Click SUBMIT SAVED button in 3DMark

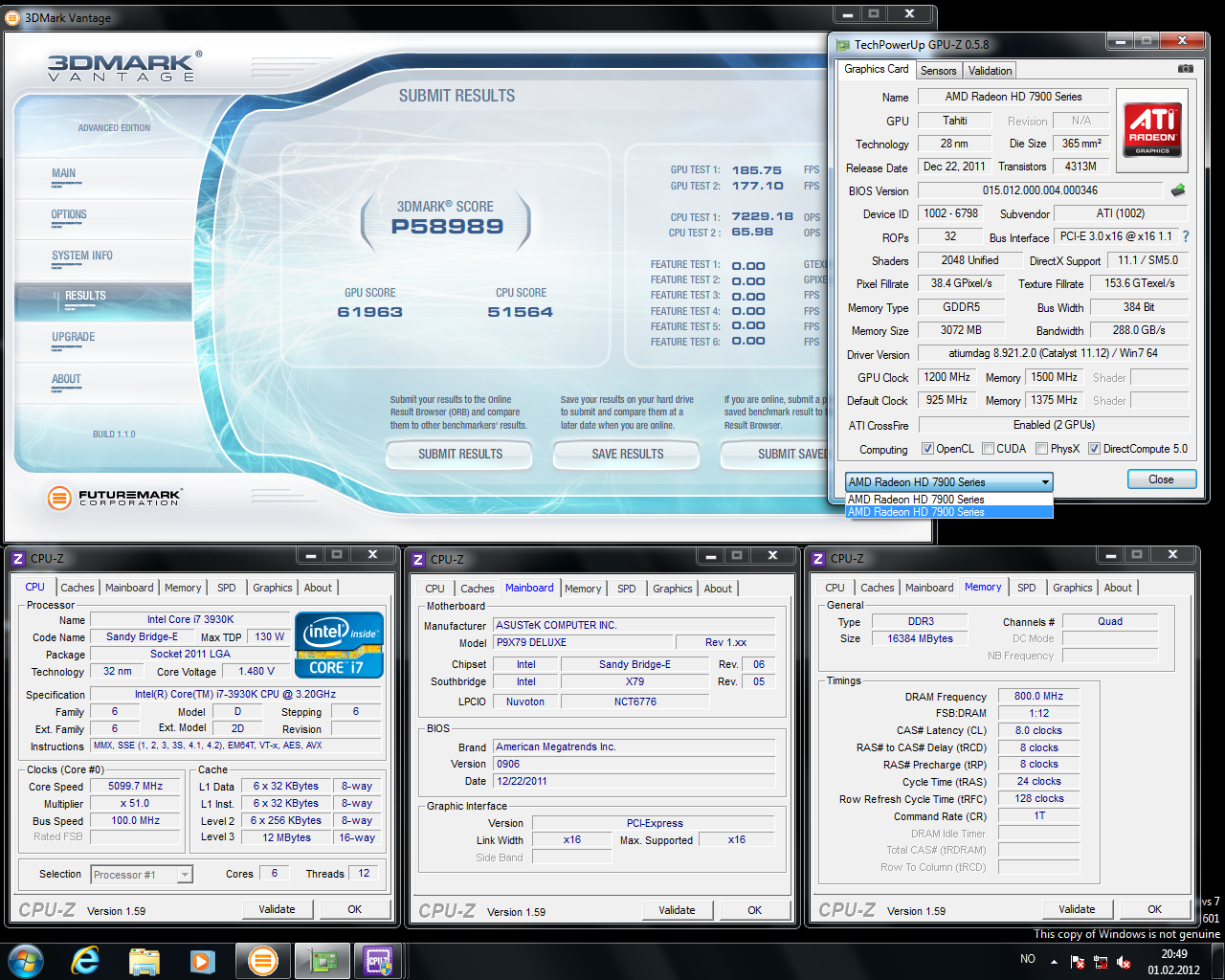[x=774, y=454]
